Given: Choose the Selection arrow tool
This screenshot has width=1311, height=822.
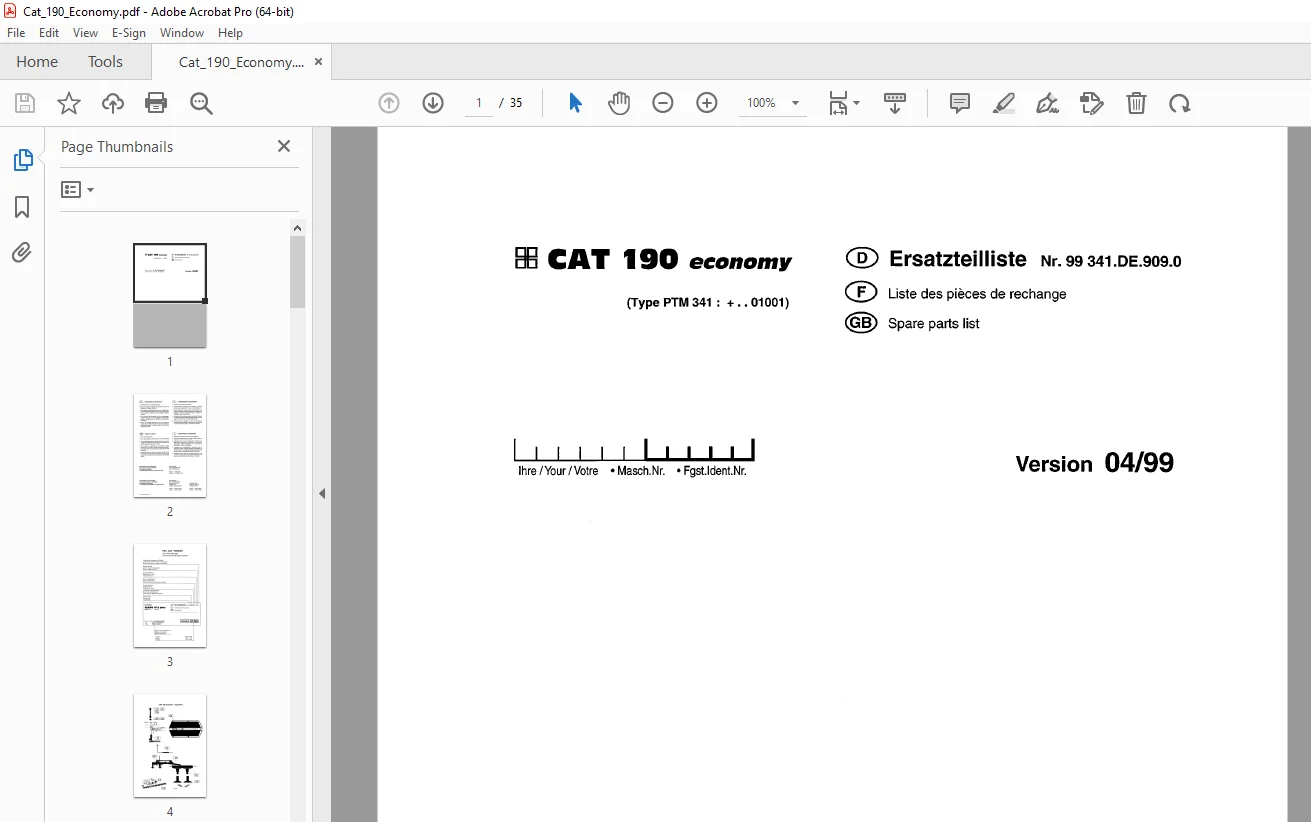Looking at the screenshot, I should pos(575,103).
